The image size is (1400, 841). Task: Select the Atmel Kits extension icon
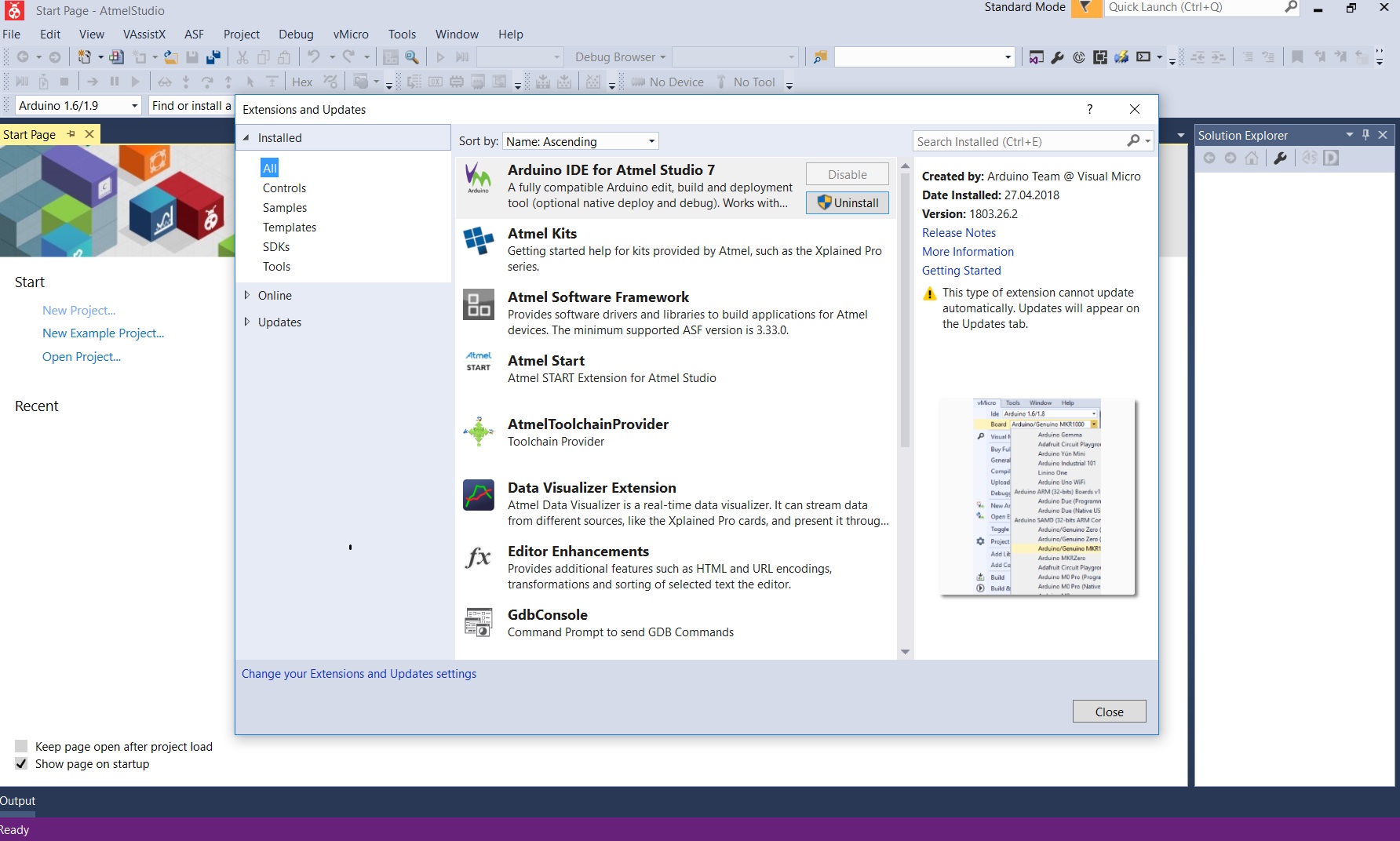pyautogui.click(x=479, y=240)
